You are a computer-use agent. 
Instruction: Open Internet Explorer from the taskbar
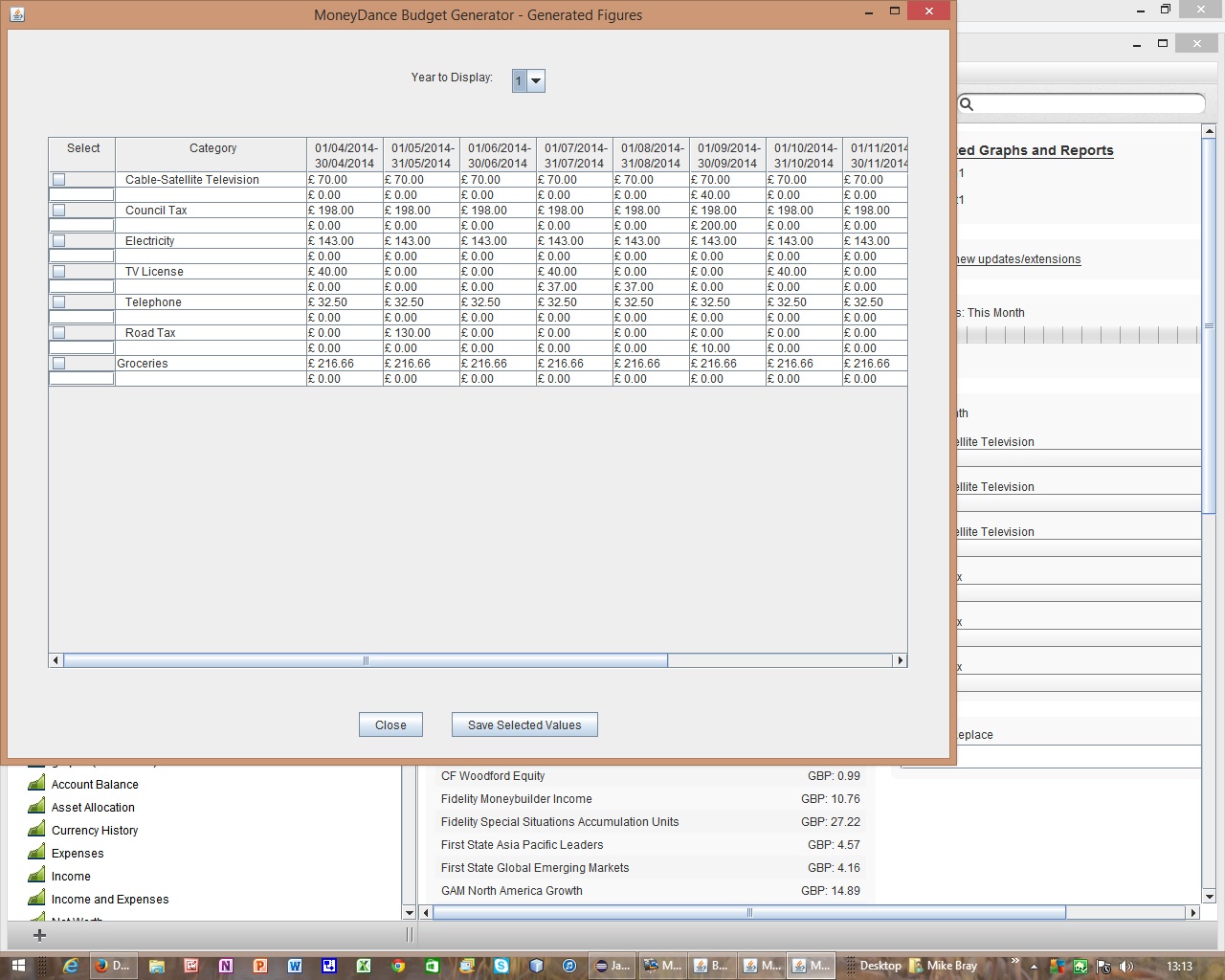point(71,966)
